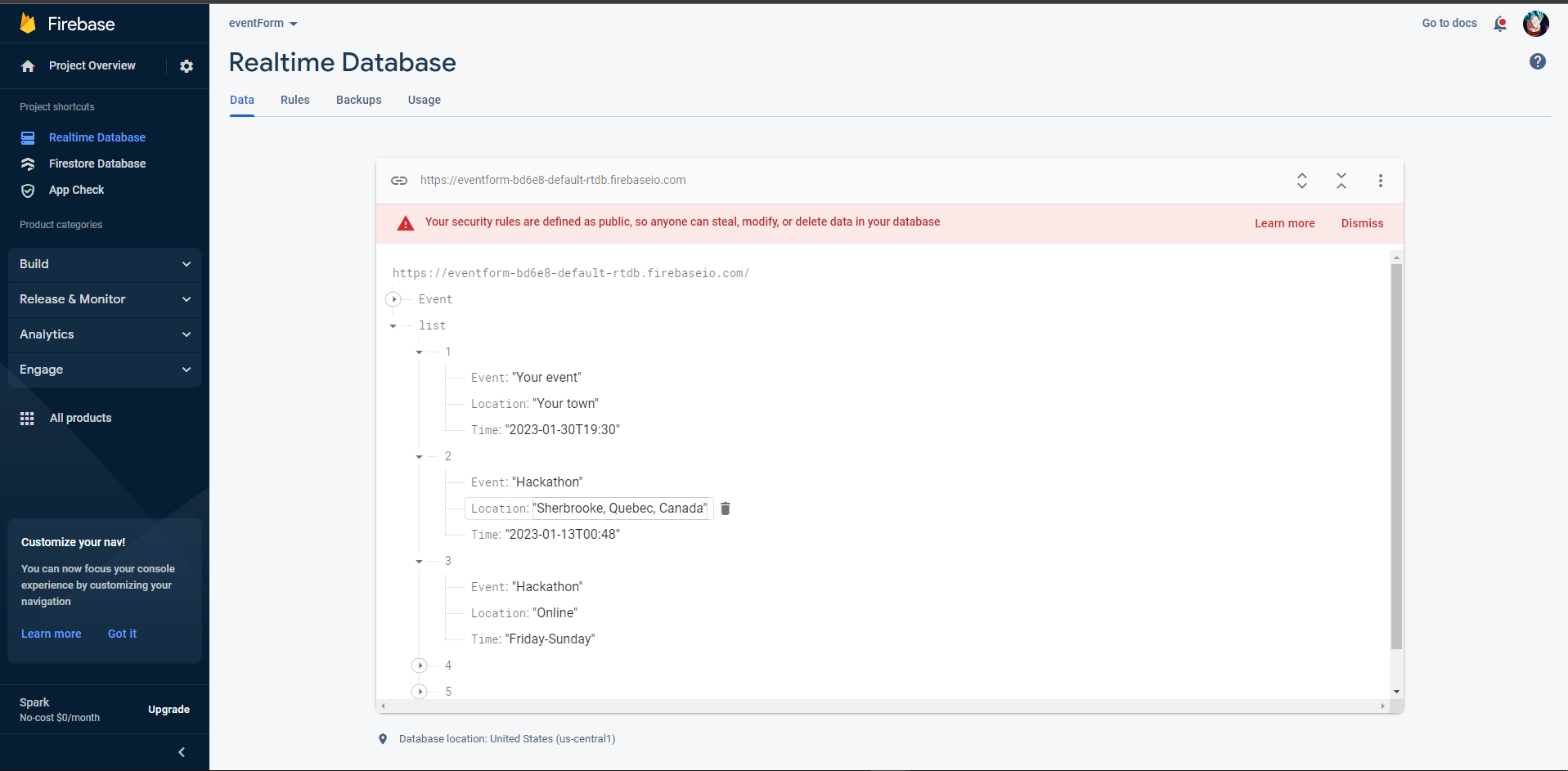Click the Firestore Database sidebar icon
Image resolution: width=1568 pixels, height=771 pixels.
point(28,164)
